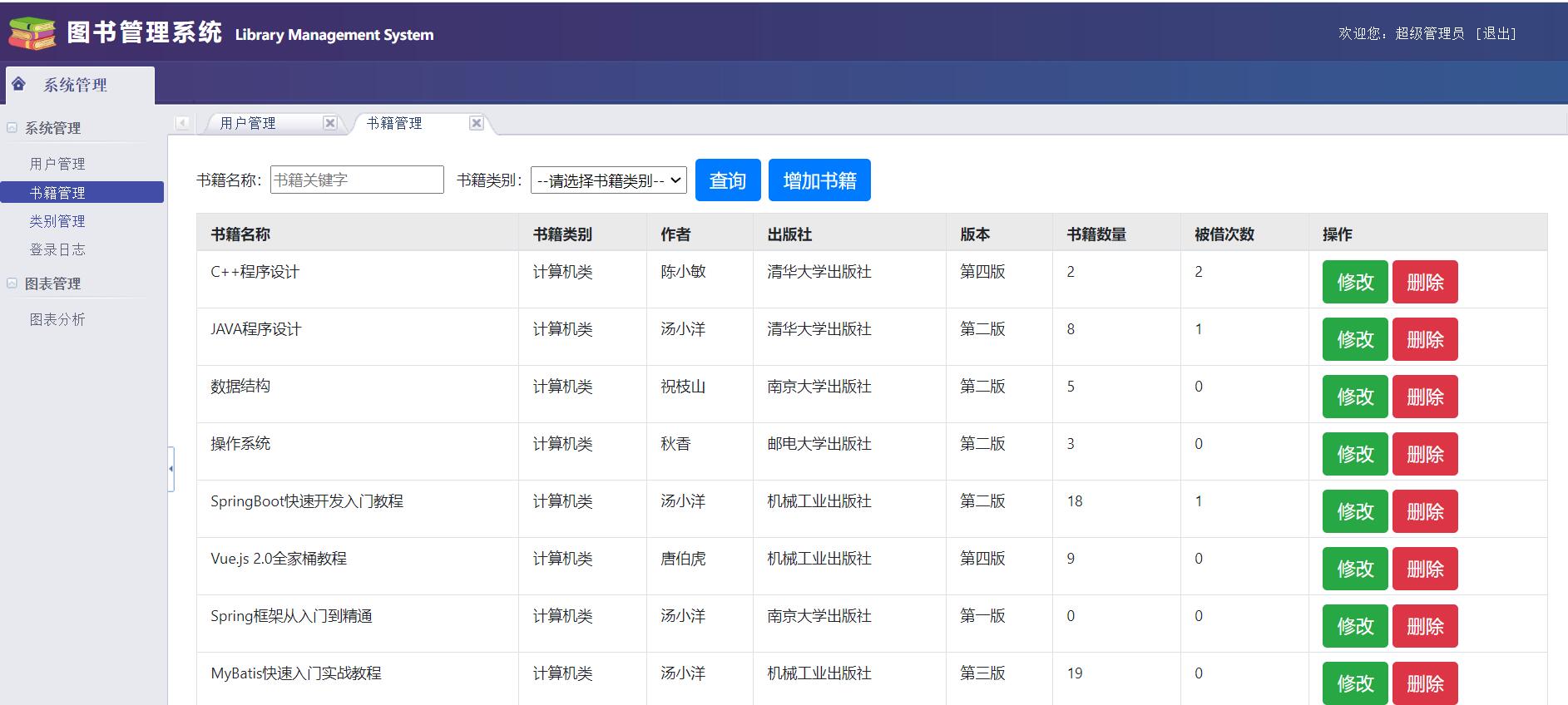Click 删除 for SpringBoot快速开发入门教程
This screenshot has width=1568, height=705.
pos(1425,511)
